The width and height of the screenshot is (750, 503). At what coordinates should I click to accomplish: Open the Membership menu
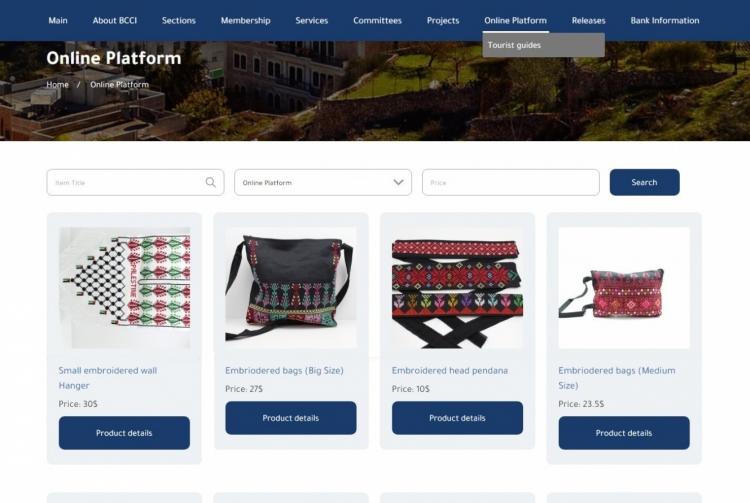tap(245, 21)
